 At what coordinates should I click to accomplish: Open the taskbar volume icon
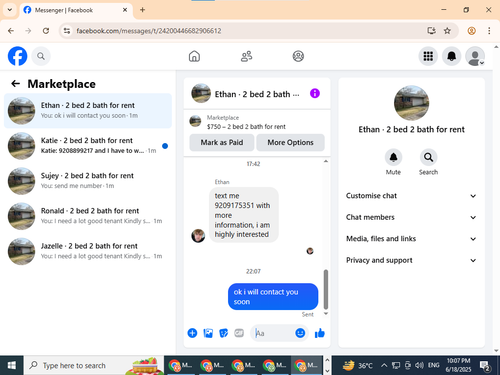point(419,365)
